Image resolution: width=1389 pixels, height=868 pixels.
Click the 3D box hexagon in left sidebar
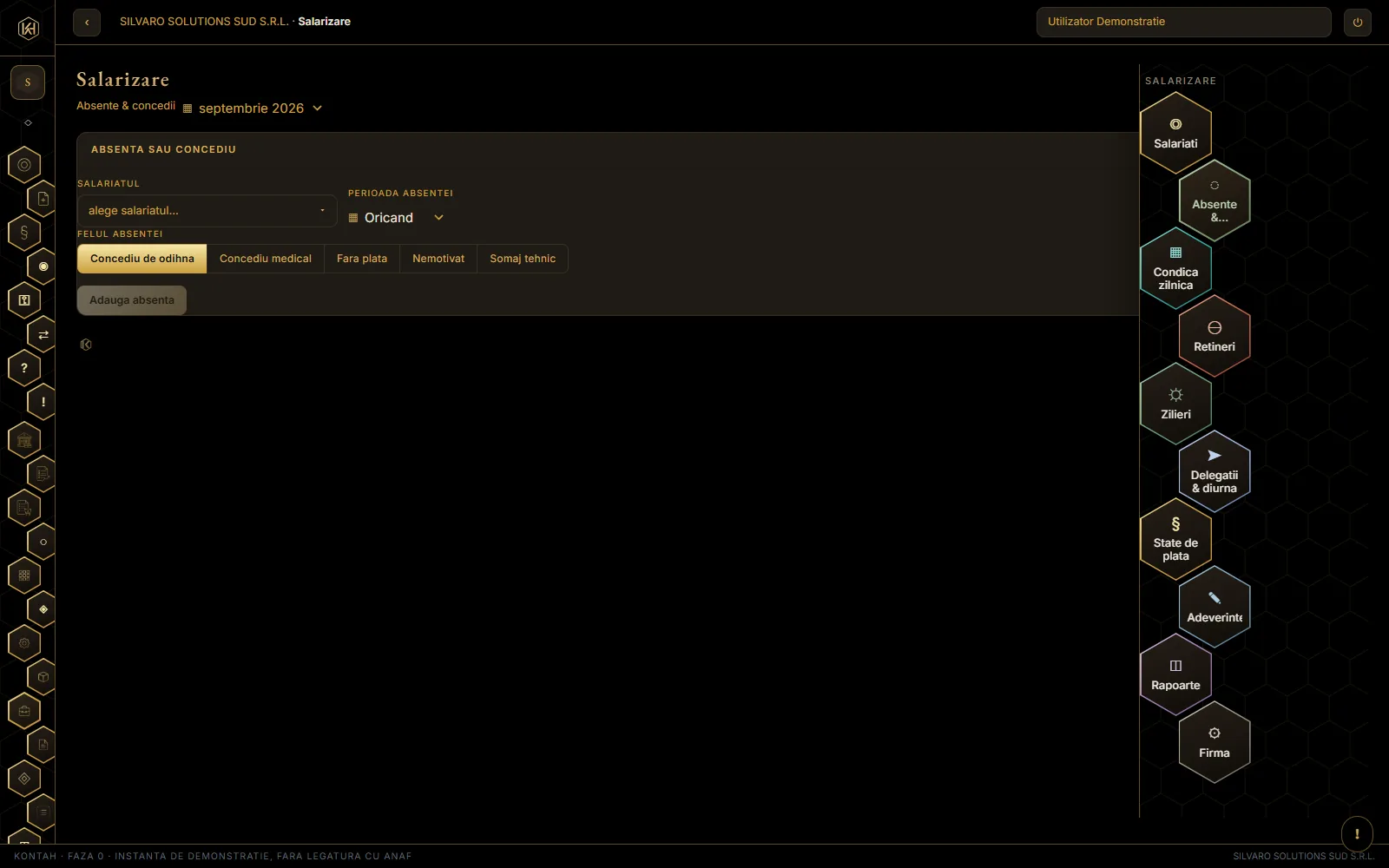pyautogui.click(x=43, y=677)
